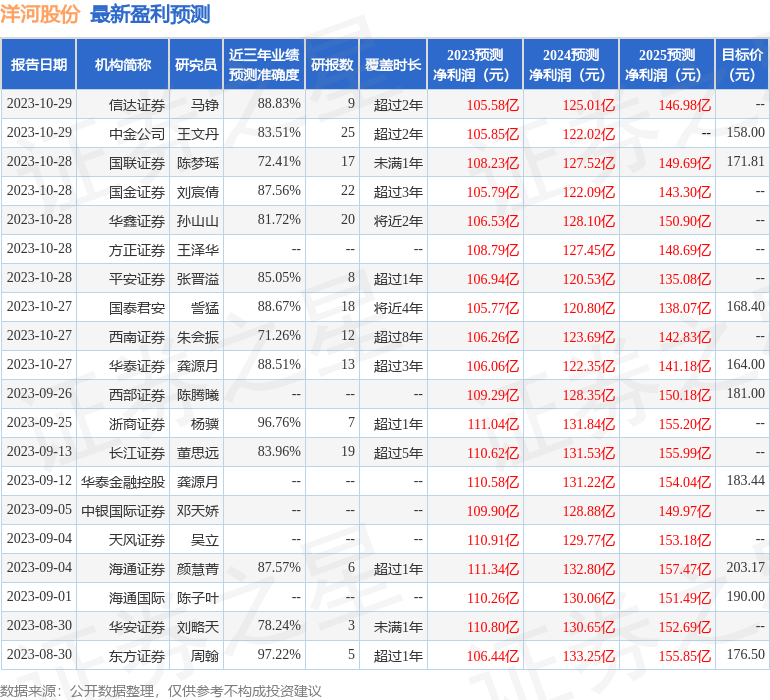Click researcher name 董思远
The height and width of the screenshot is (700, 770).
198,452
